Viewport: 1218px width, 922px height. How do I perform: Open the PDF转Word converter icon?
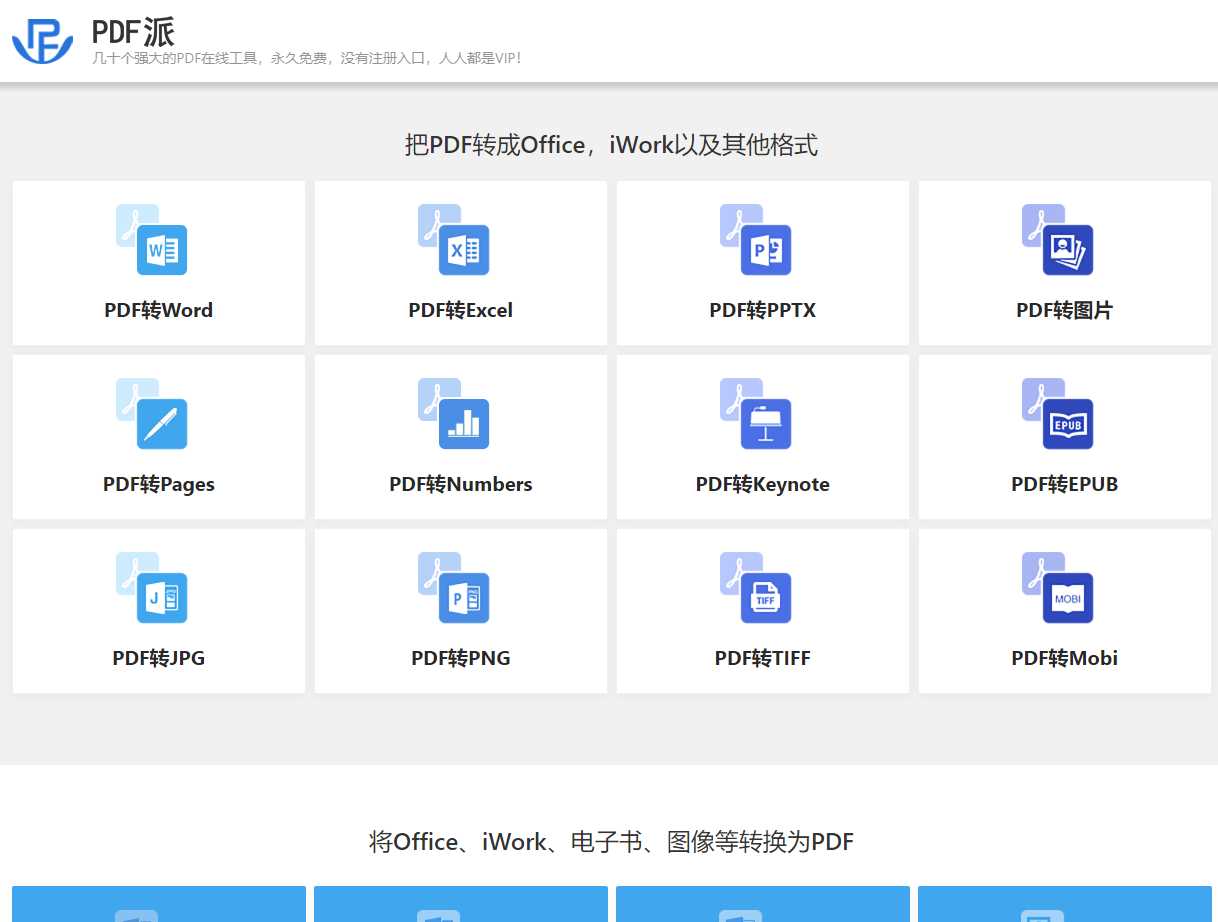click(152, 240)
